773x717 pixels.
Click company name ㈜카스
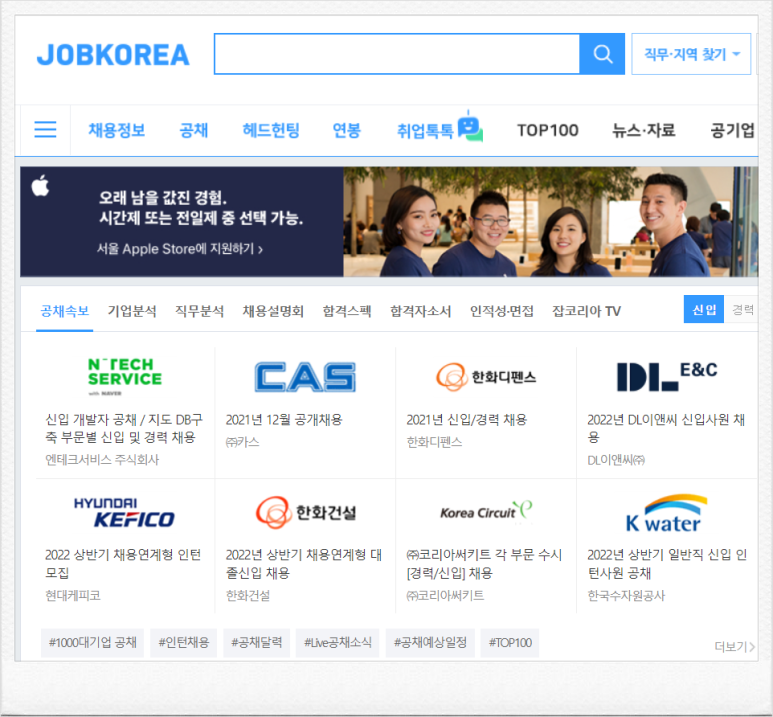pos(243,442)
